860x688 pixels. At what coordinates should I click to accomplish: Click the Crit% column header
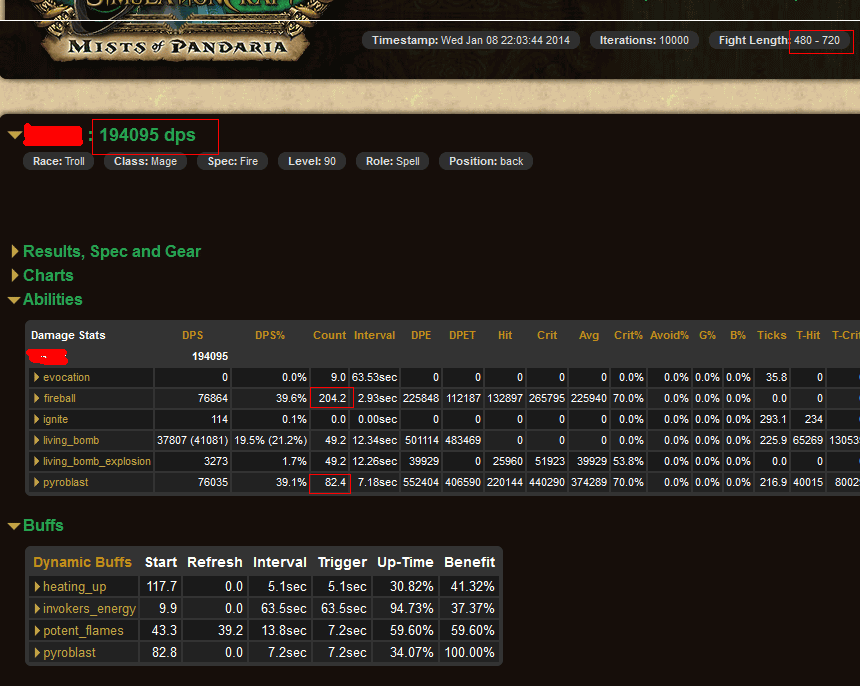pos(628,335)
